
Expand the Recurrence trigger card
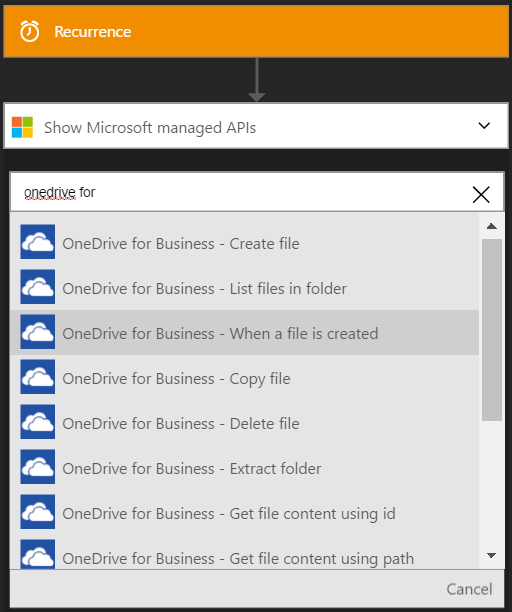click(256, 31)
